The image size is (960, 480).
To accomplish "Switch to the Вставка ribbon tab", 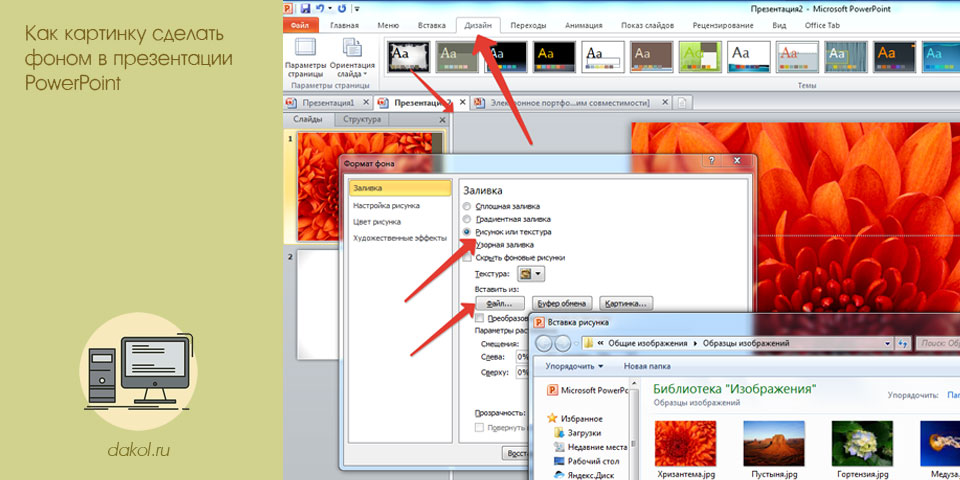I will click(x=432, y=26).
